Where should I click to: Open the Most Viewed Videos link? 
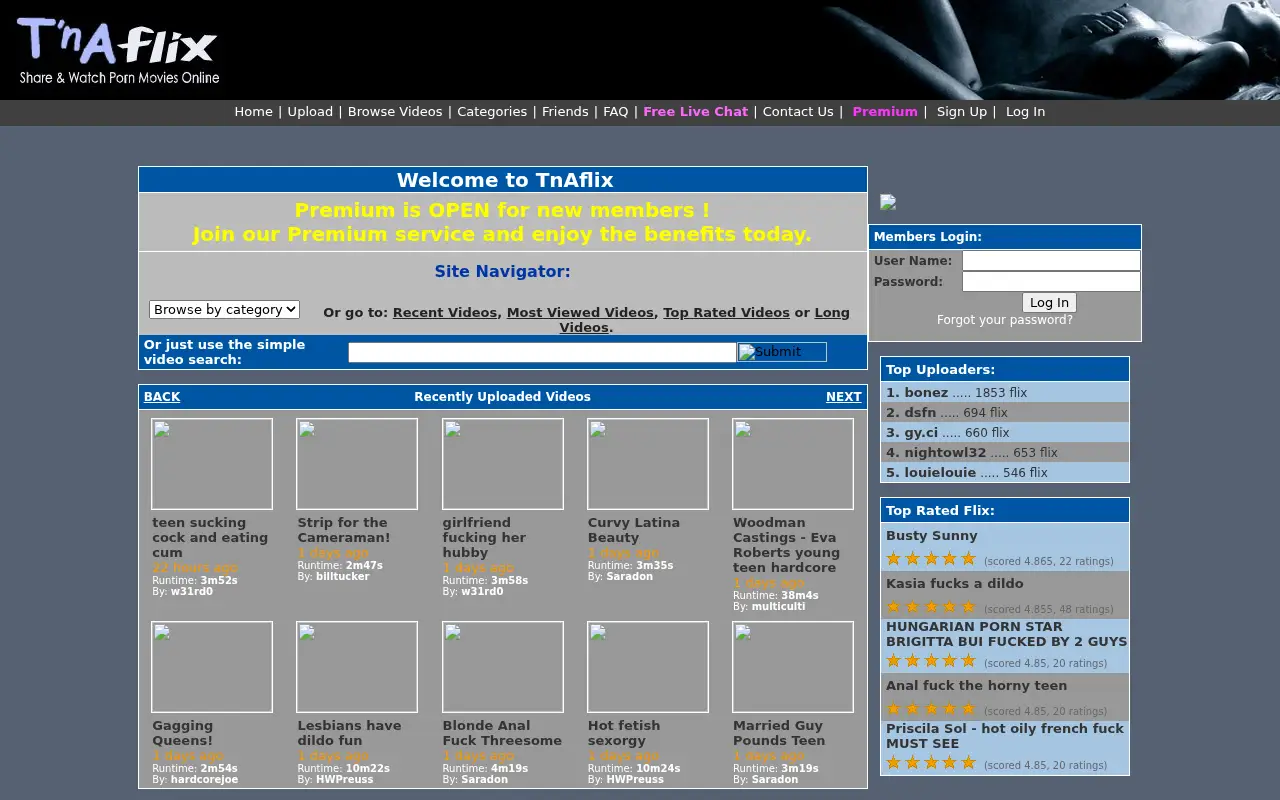[580, 313]
